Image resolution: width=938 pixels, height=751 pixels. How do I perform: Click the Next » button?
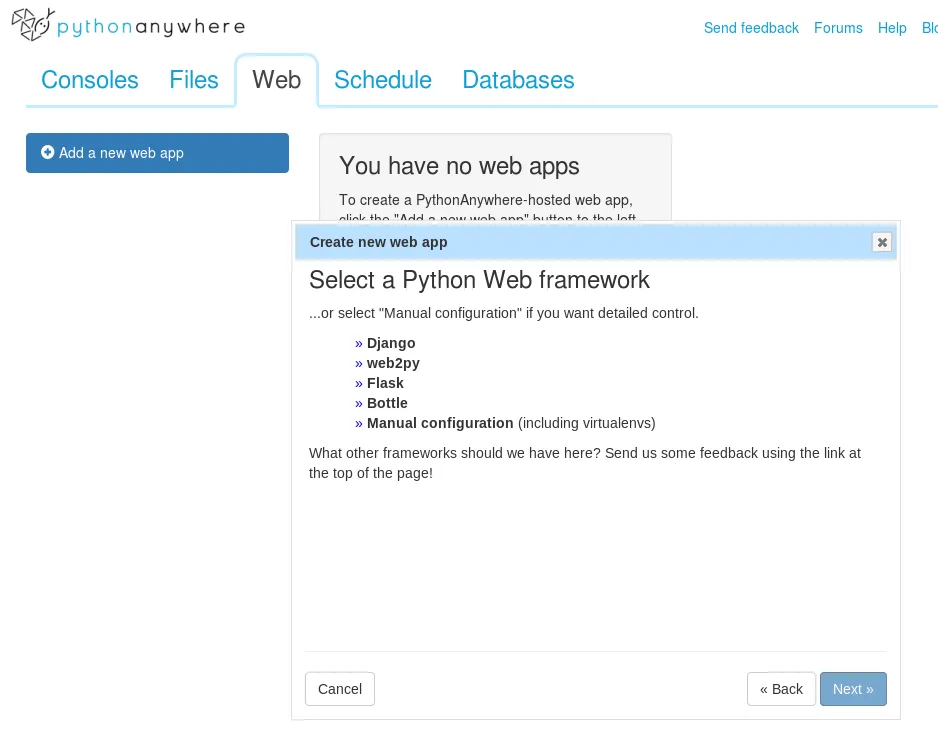[x=853, y=689]
